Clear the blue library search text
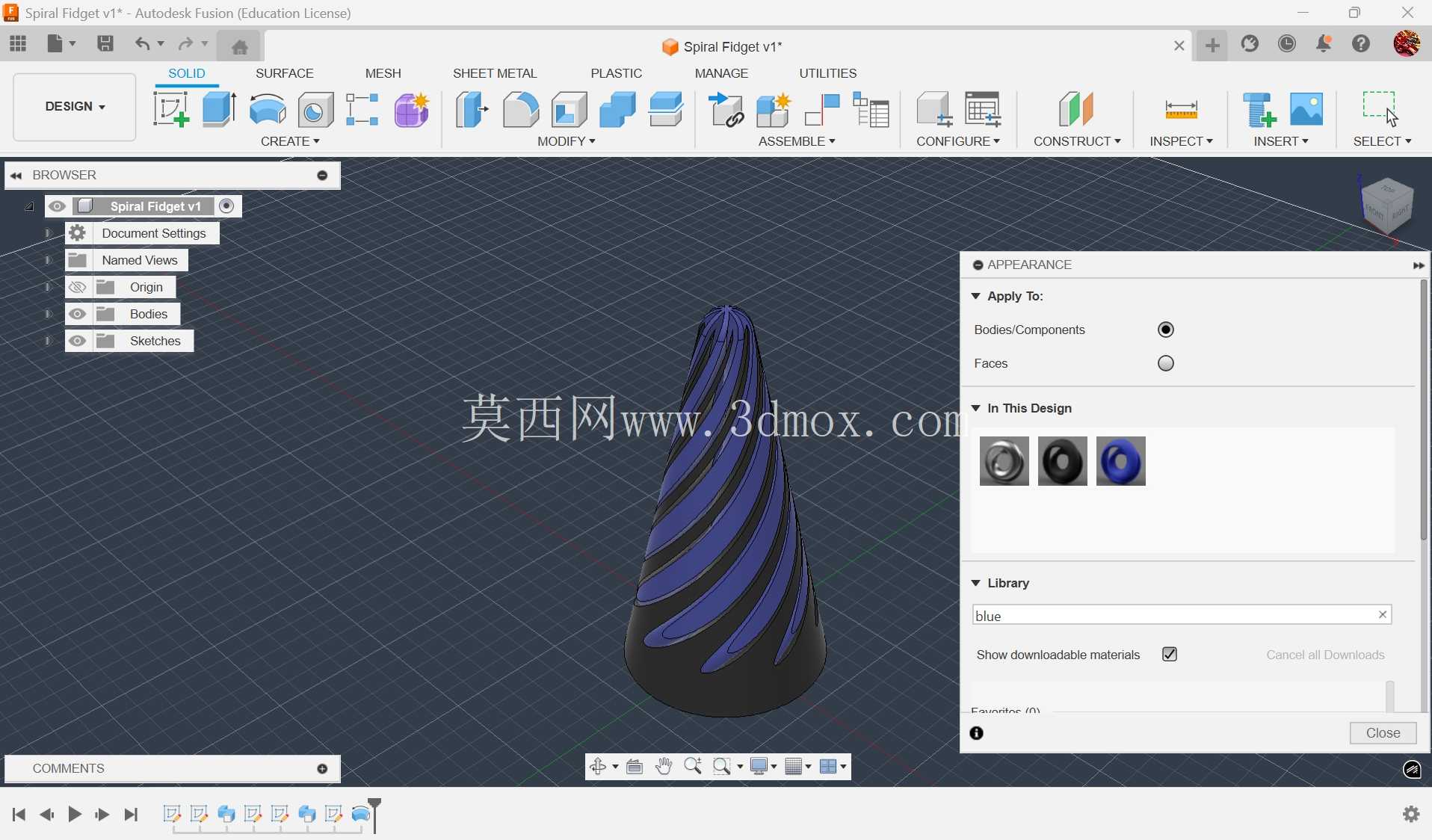1432x840 pixels. tap(1383, 614)
